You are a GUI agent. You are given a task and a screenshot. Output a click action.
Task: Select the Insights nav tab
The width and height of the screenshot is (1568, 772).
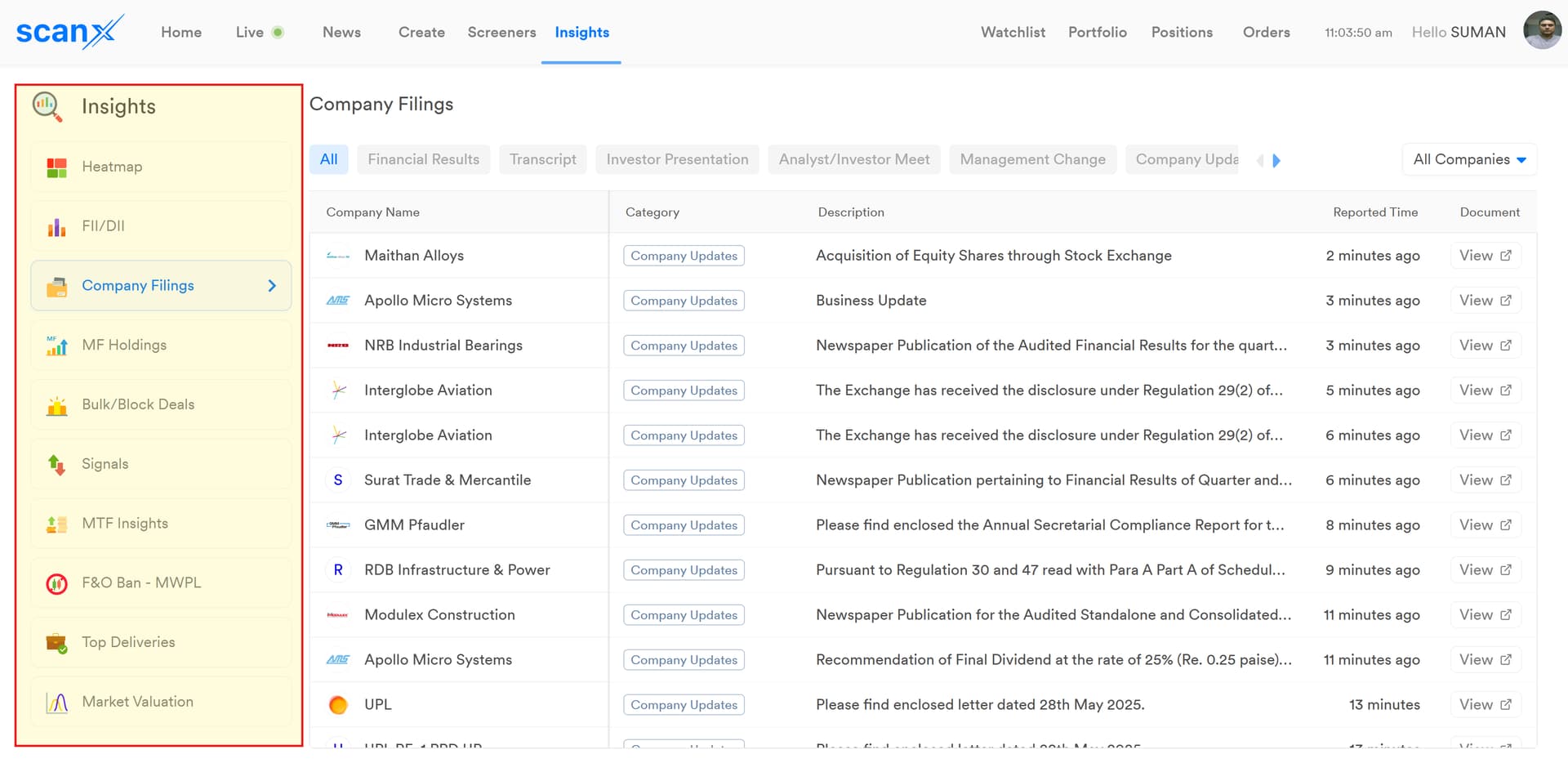(x=581, y=33)
